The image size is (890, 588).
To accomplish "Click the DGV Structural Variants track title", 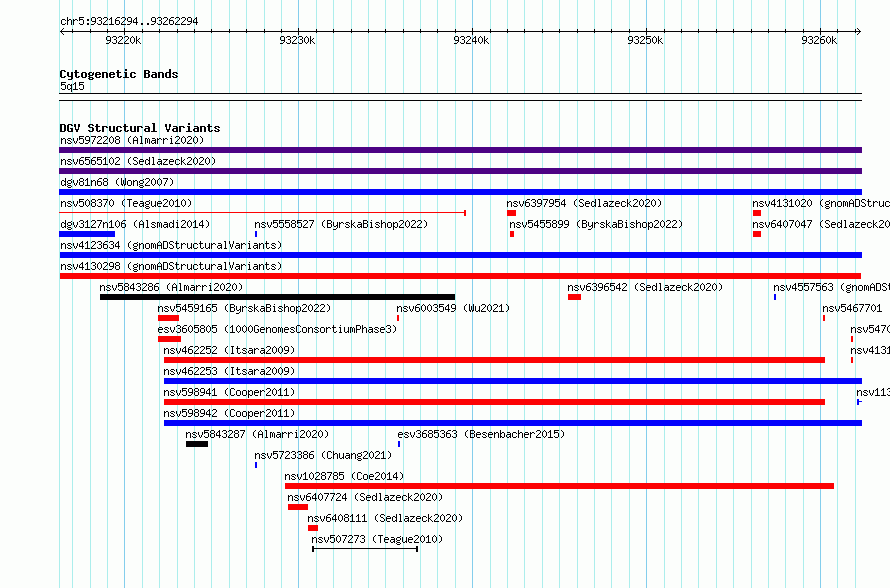I will pyautogui.click(x=140, y=128).
